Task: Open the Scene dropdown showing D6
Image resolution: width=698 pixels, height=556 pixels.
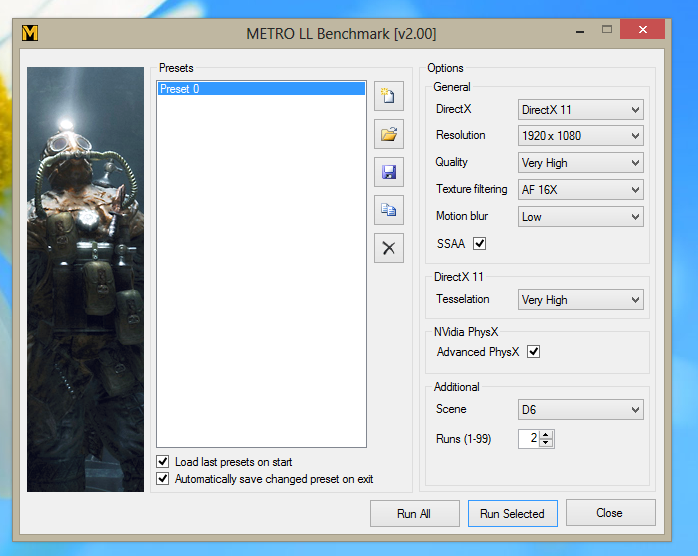Action: click(x=580, y=410)
